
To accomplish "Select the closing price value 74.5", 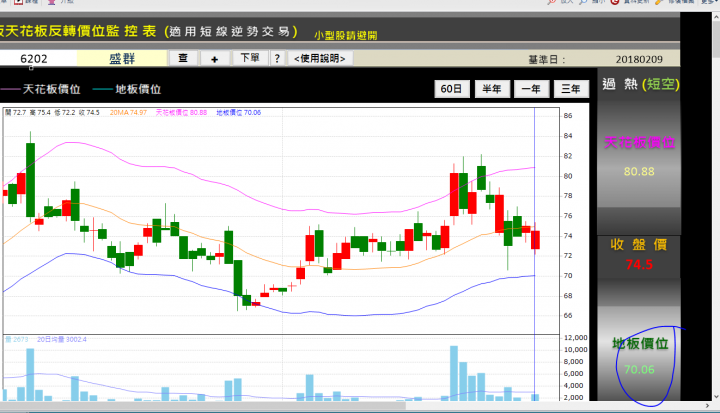I will point(639,265).
